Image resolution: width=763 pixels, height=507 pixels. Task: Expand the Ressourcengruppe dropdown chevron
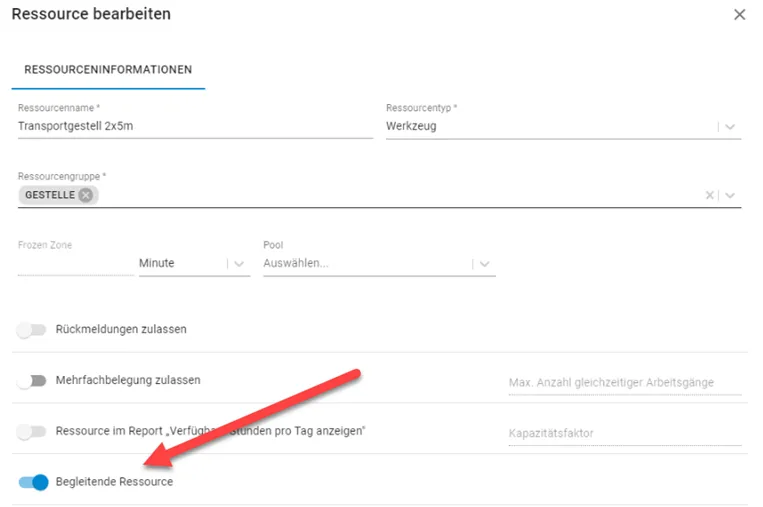[x=729, y=196]
